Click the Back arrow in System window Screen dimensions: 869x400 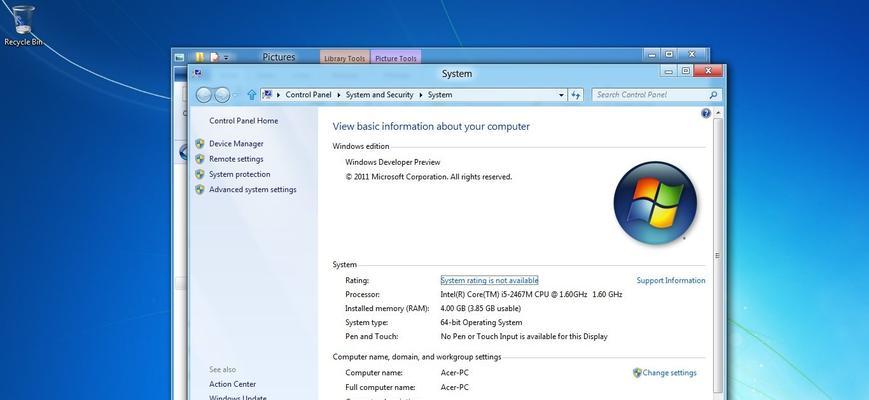point(204,95)
